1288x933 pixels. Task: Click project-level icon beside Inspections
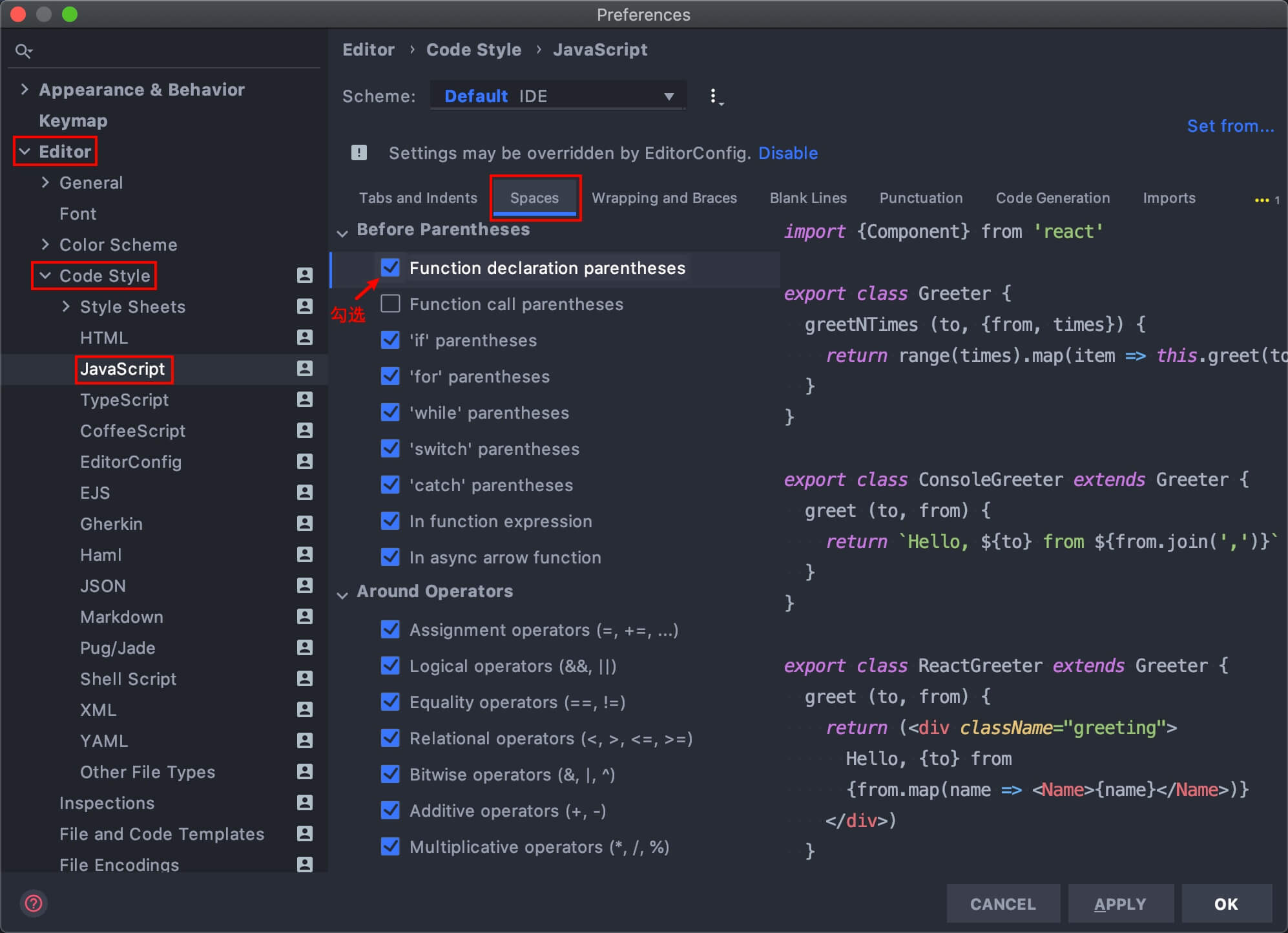pyautogui.click(x=304, y=803)
